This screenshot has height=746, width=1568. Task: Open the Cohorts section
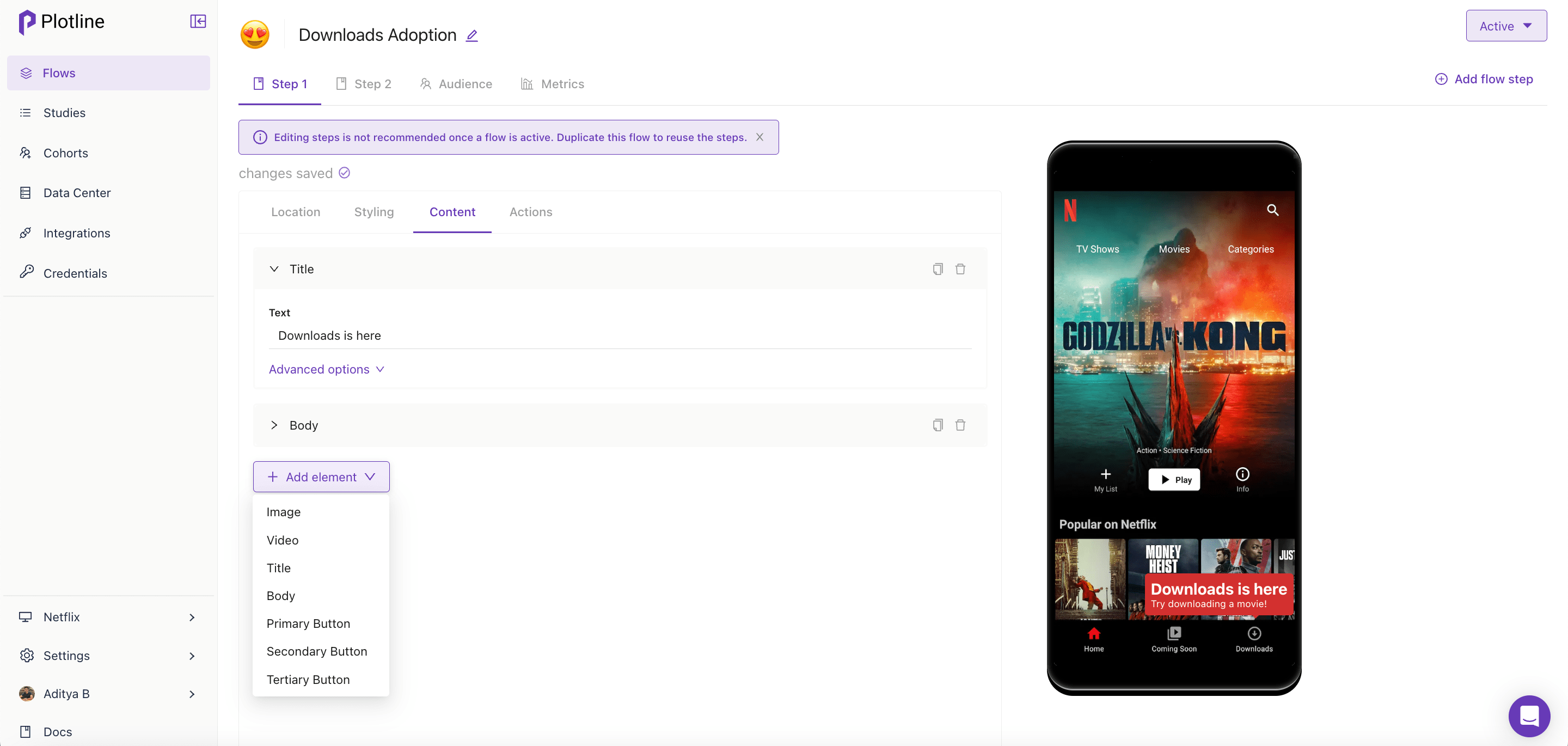(x=65, y=153)
